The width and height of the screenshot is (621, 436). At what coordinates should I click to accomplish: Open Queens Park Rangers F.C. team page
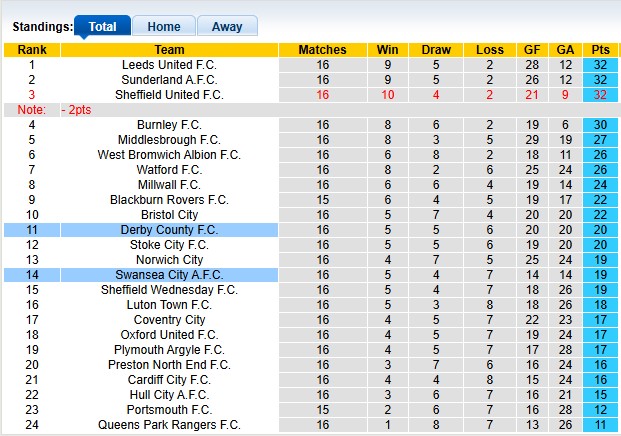(169, 425)
